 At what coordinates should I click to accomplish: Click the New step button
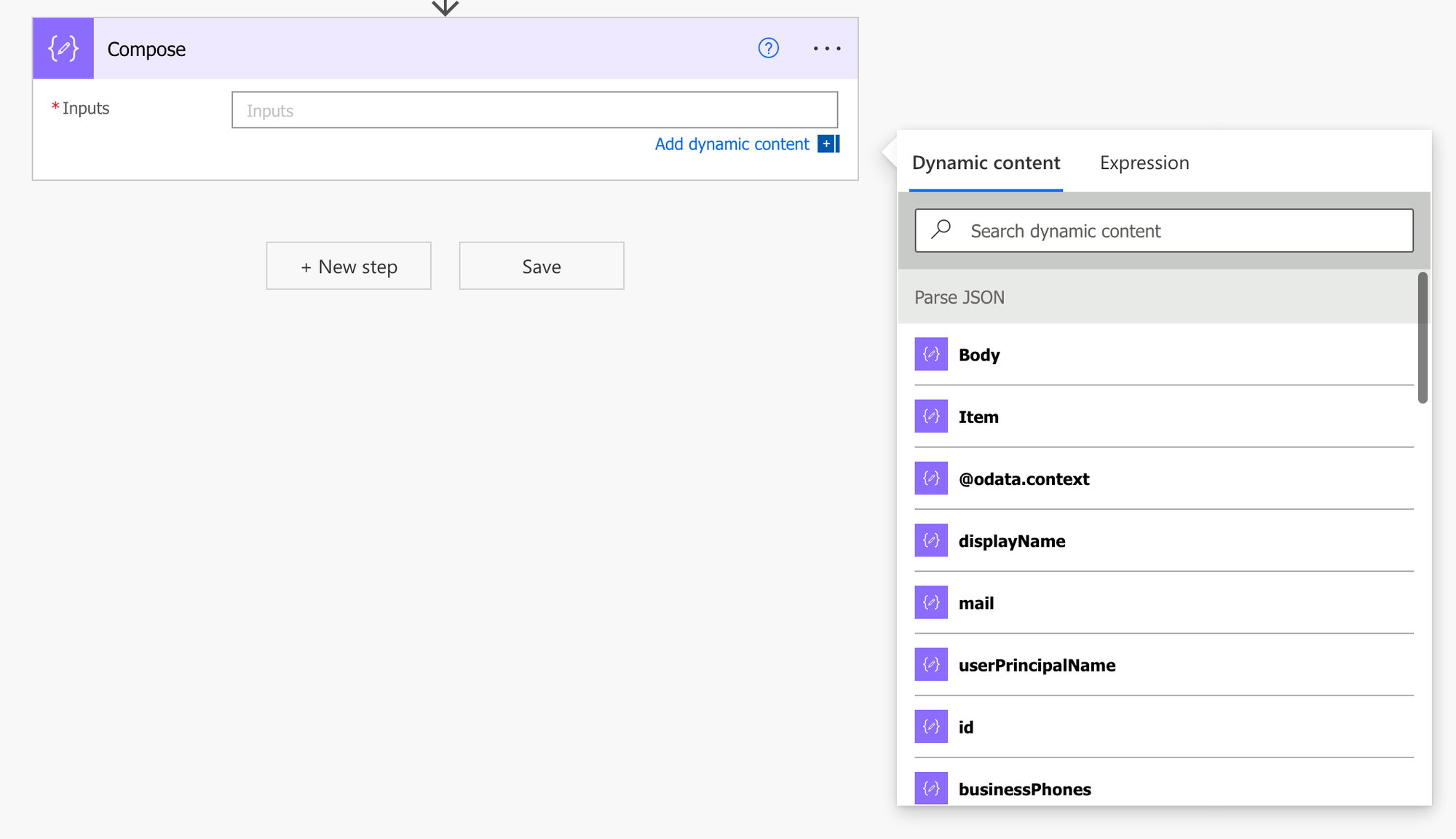pos(348,265)
